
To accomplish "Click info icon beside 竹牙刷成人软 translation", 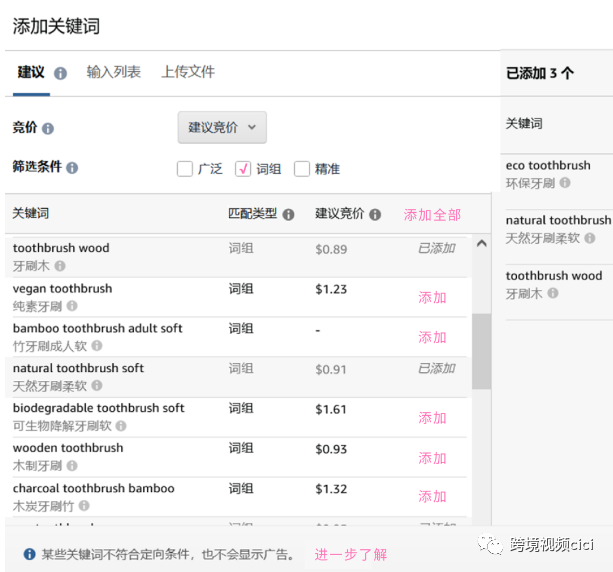I will [x=97, y=346].
